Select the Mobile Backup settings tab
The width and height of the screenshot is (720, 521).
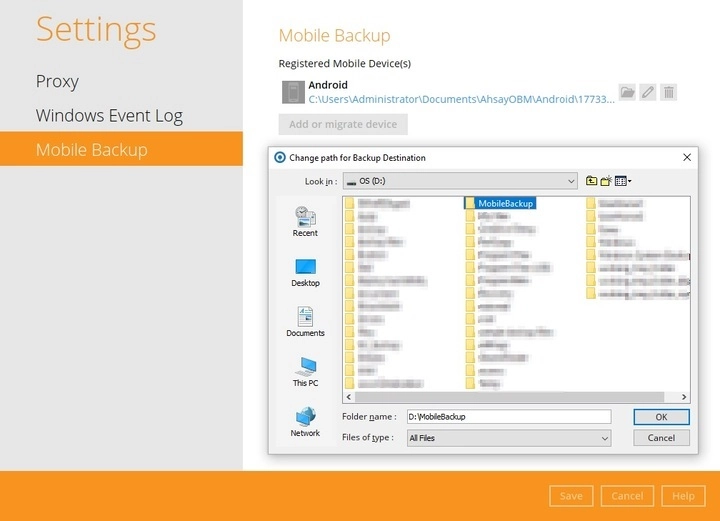[91, 149]
